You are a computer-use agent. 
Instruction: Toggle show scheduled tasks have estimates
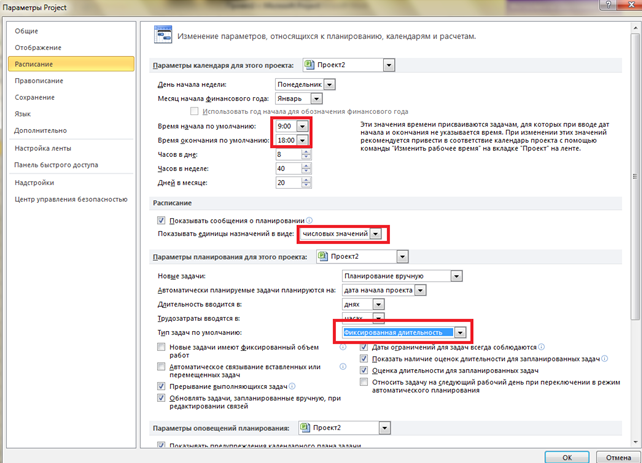(x=364, y=359)
